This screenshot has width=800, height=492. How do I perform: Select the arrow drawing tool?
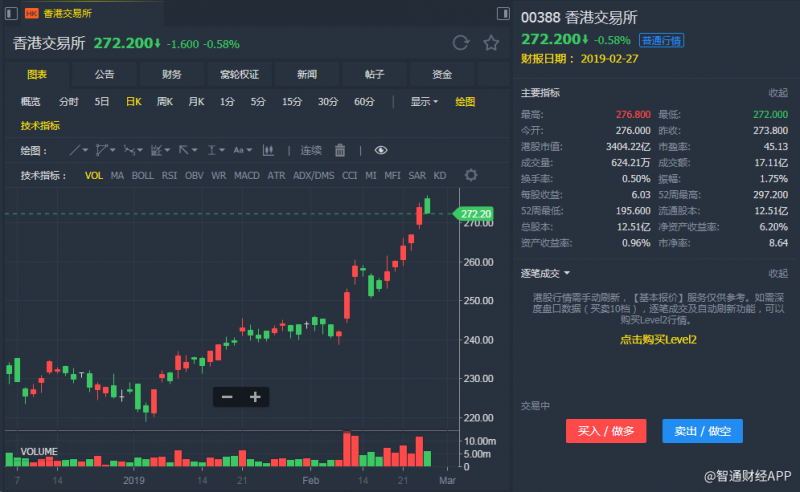tap(184, 150)
